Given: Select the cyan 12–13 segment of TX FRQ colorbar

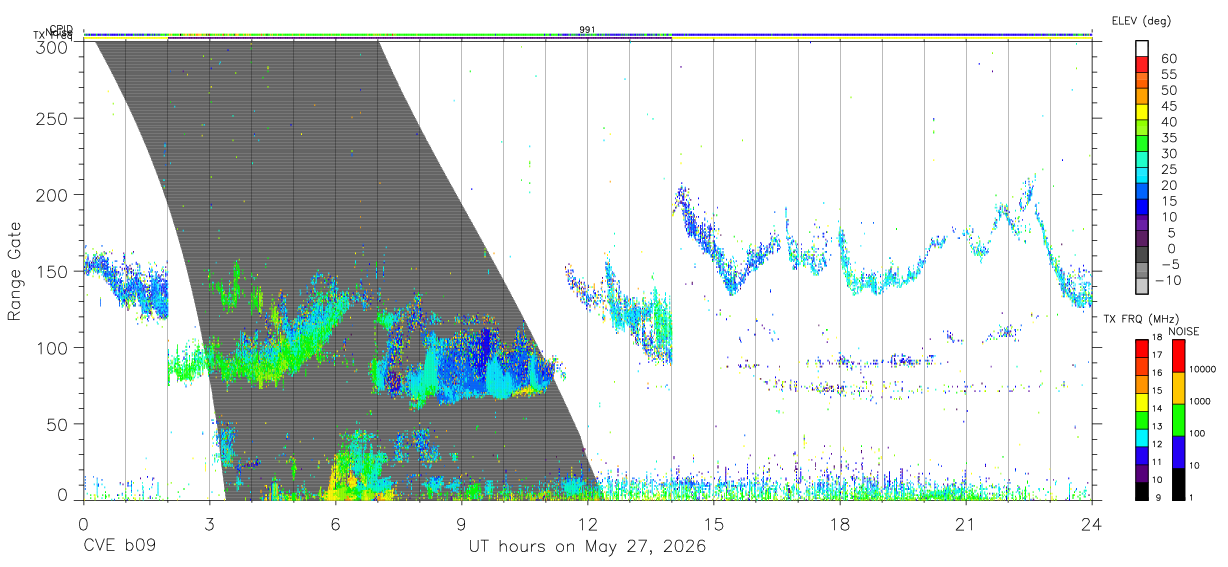Looking at the screenshot, I should 1142,437.
